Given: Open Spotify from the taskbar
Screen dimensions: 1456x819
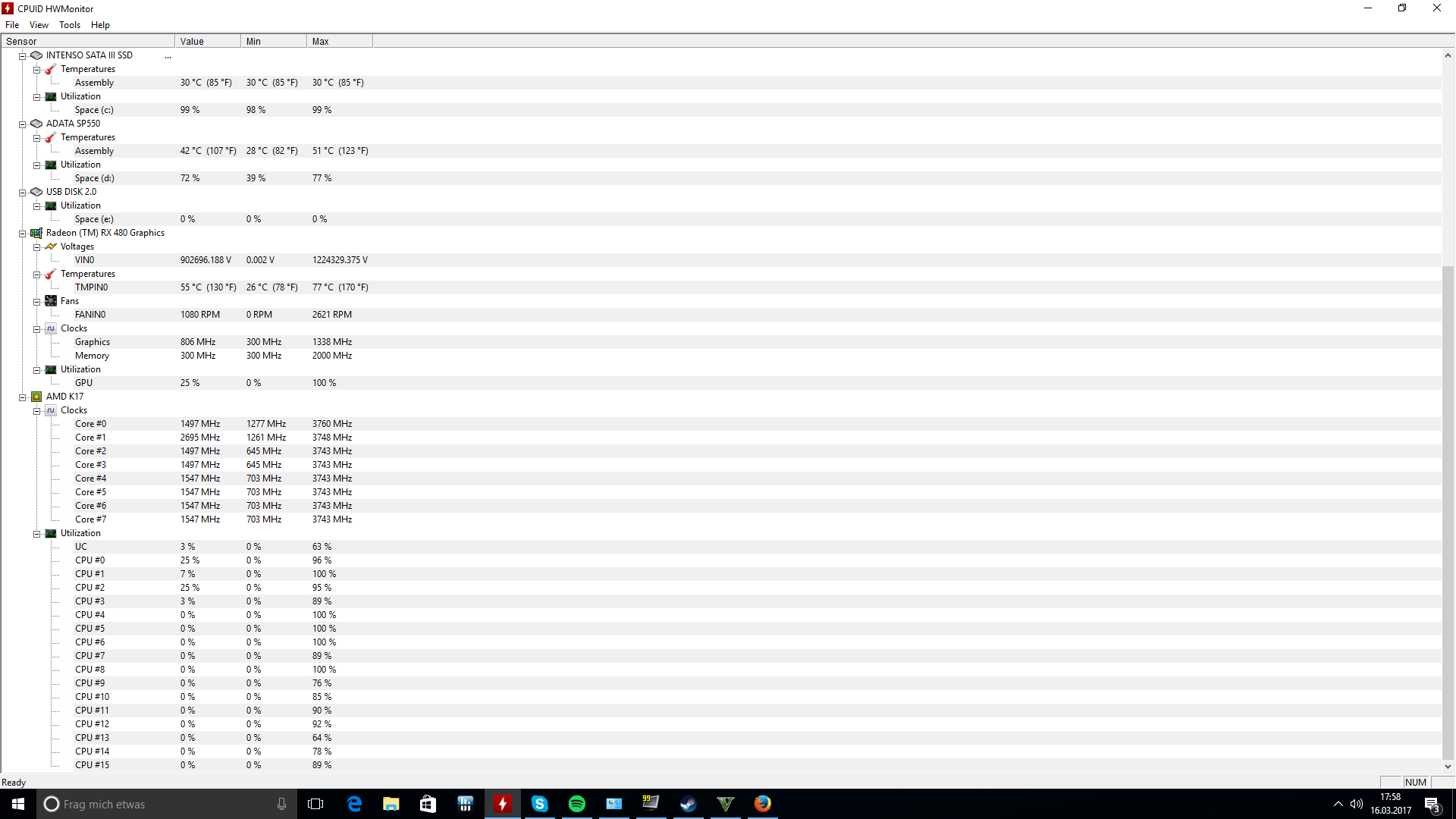Looking at the screenshot, I should 576,804.
